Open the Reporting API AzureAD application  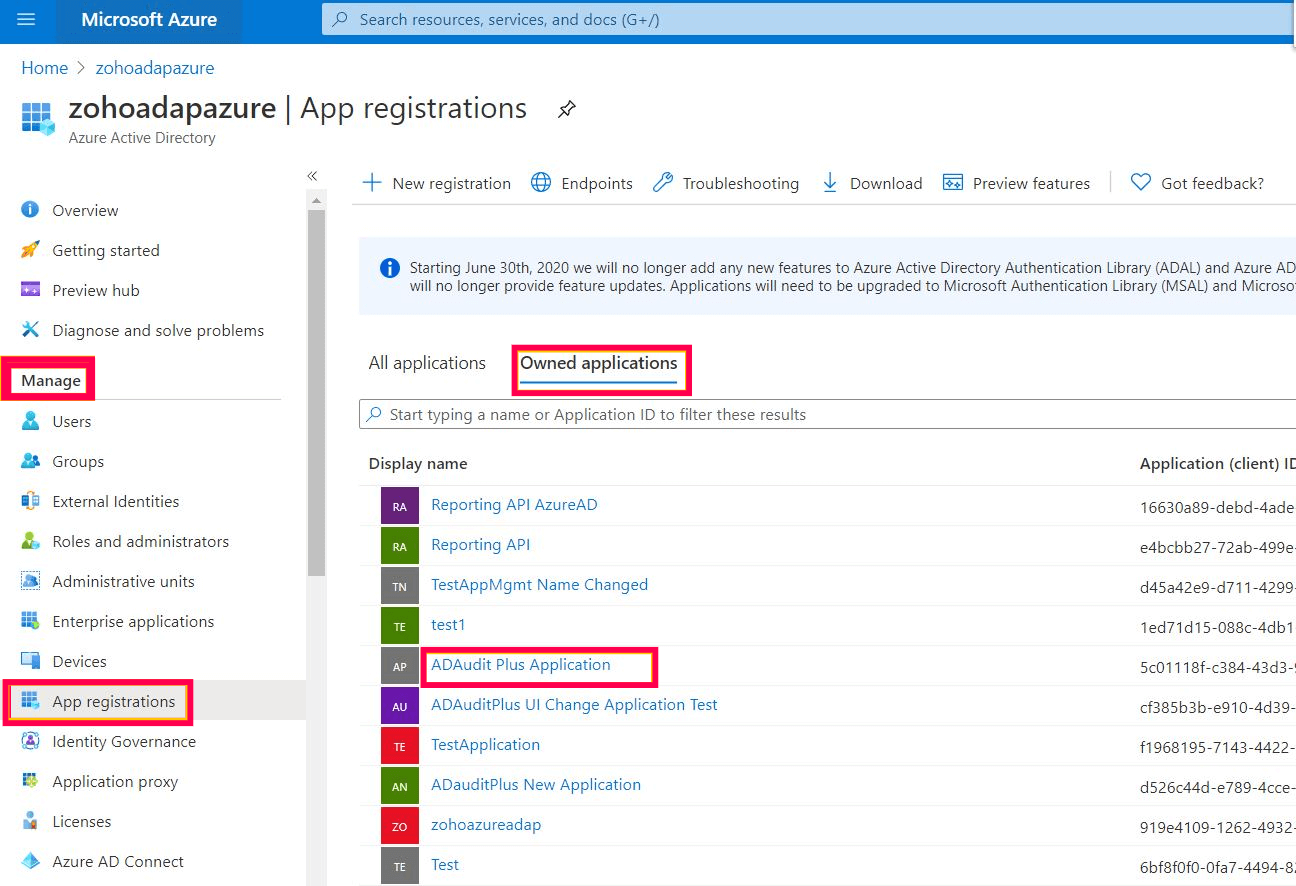point(514,505)
